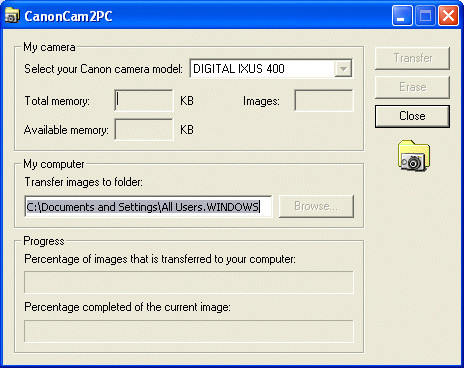Image resolution: width=465 pixels, height=369 pixels.
Task: Click the Transfer button
Action: click(412, 58)
